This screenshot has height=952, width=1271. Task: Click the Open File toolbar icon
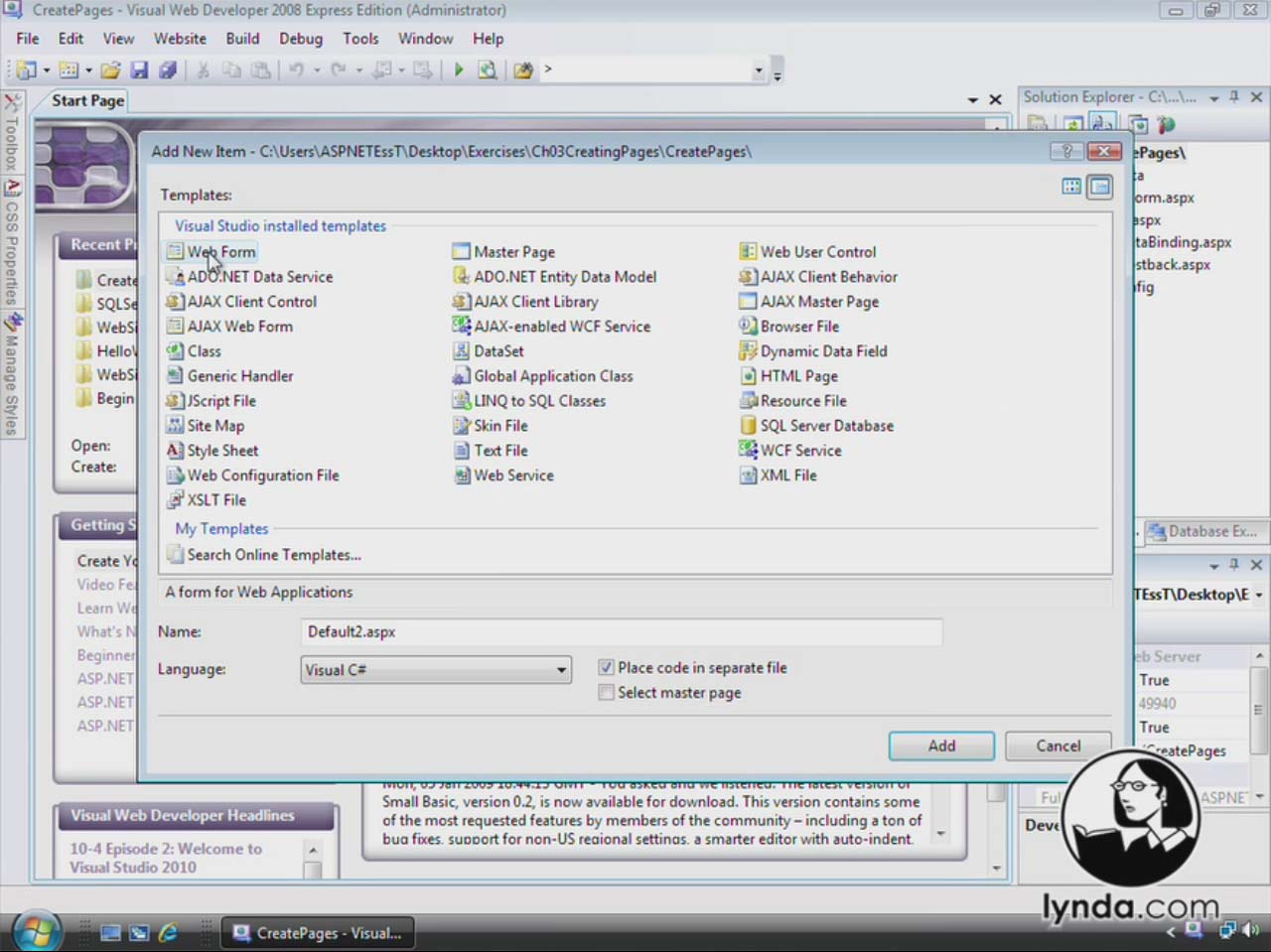point(110,69)
